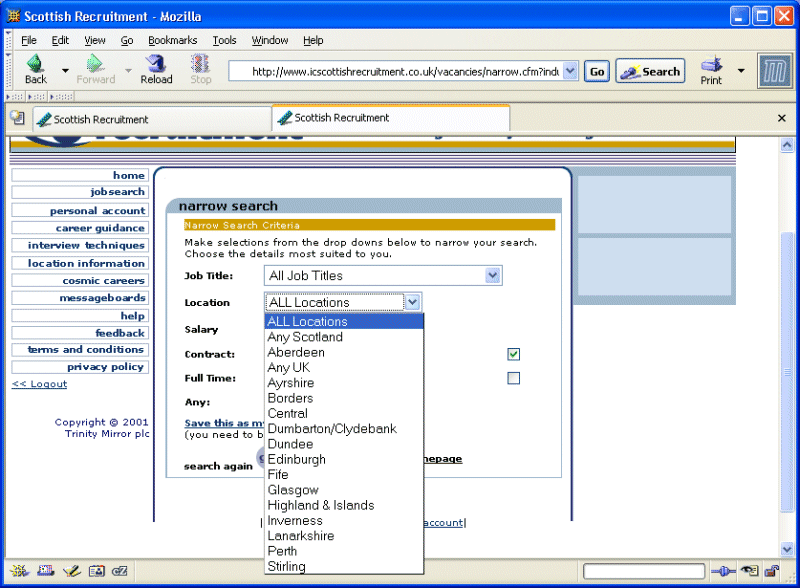Click the Stop toolbar icon

[201, 69]
